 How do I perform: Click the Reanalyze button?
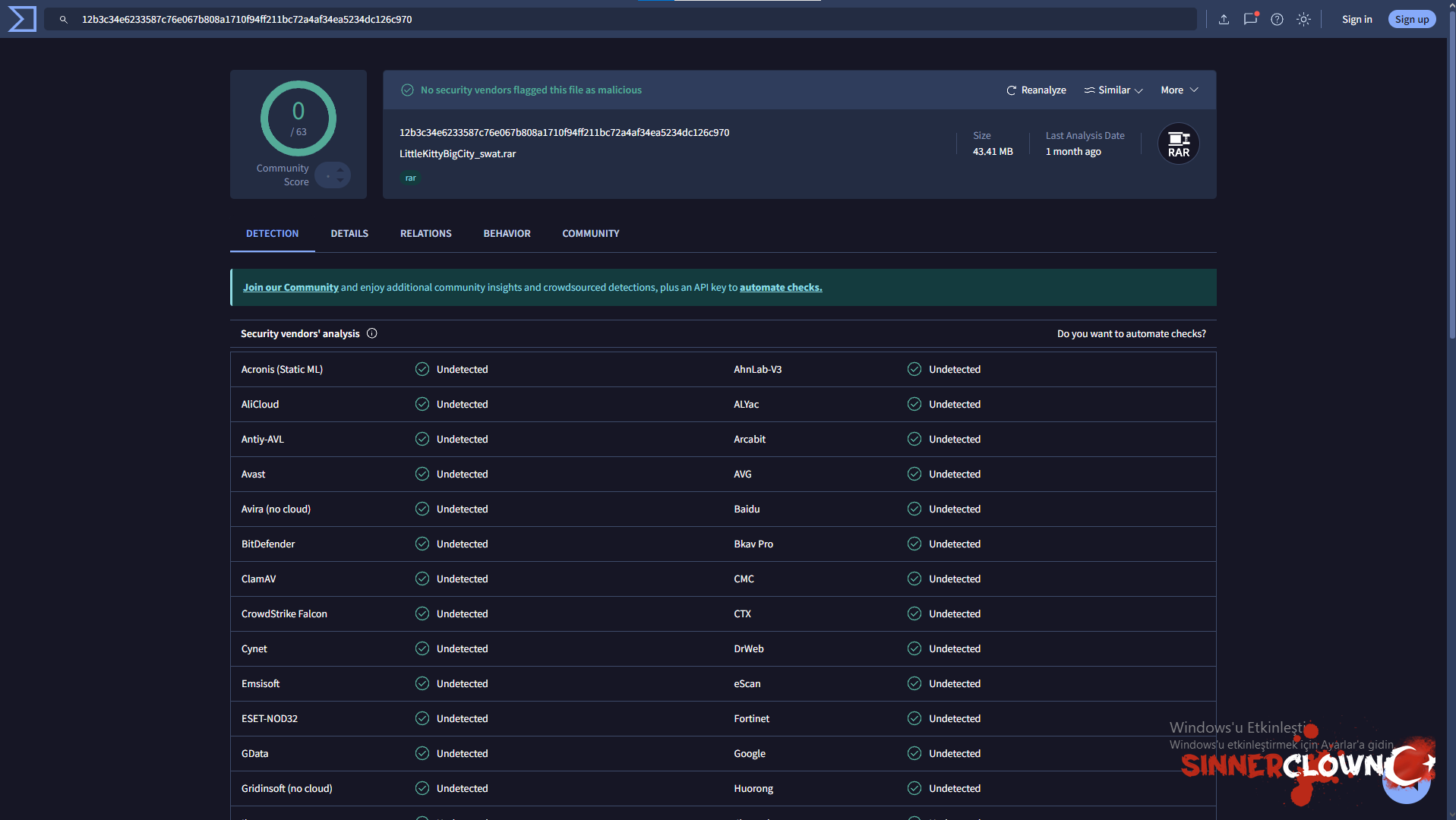(x=1036, y=90)
